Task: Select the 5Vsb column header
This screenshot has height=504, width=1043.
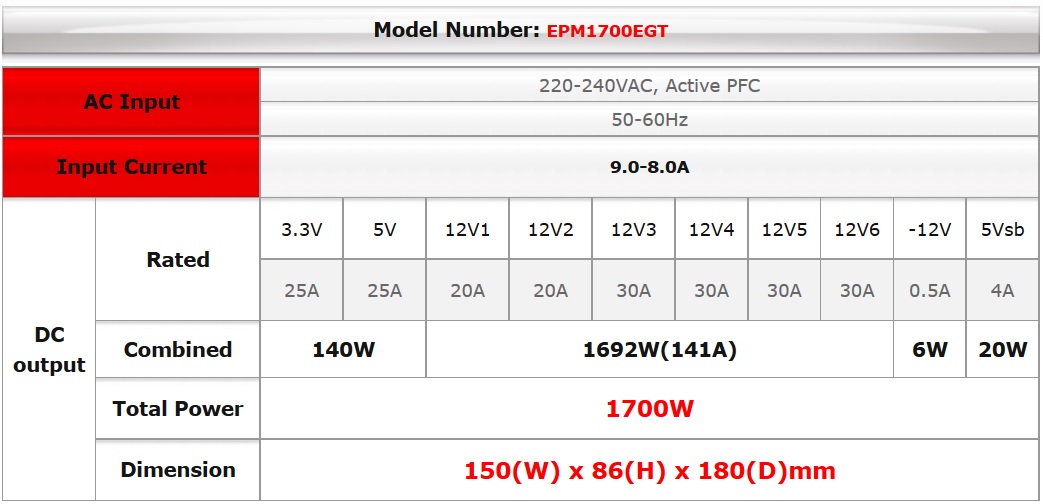Action: coord(1002,230)
